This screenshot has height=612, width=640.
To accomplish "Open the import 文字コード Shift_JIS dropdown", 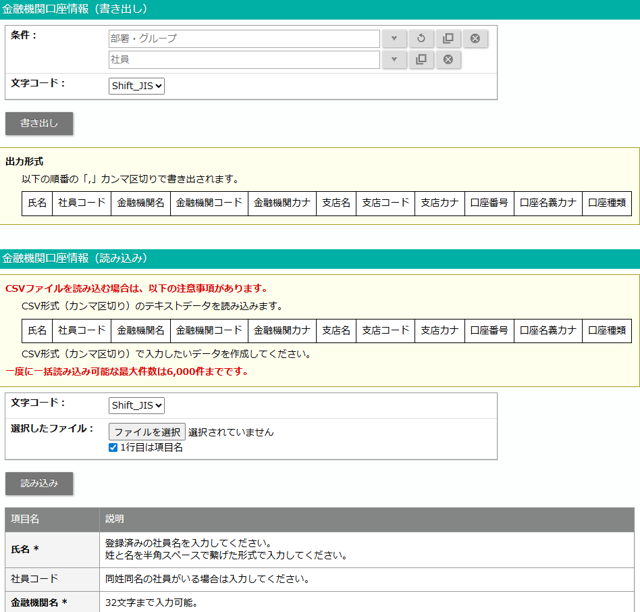I will pos(136,405).
